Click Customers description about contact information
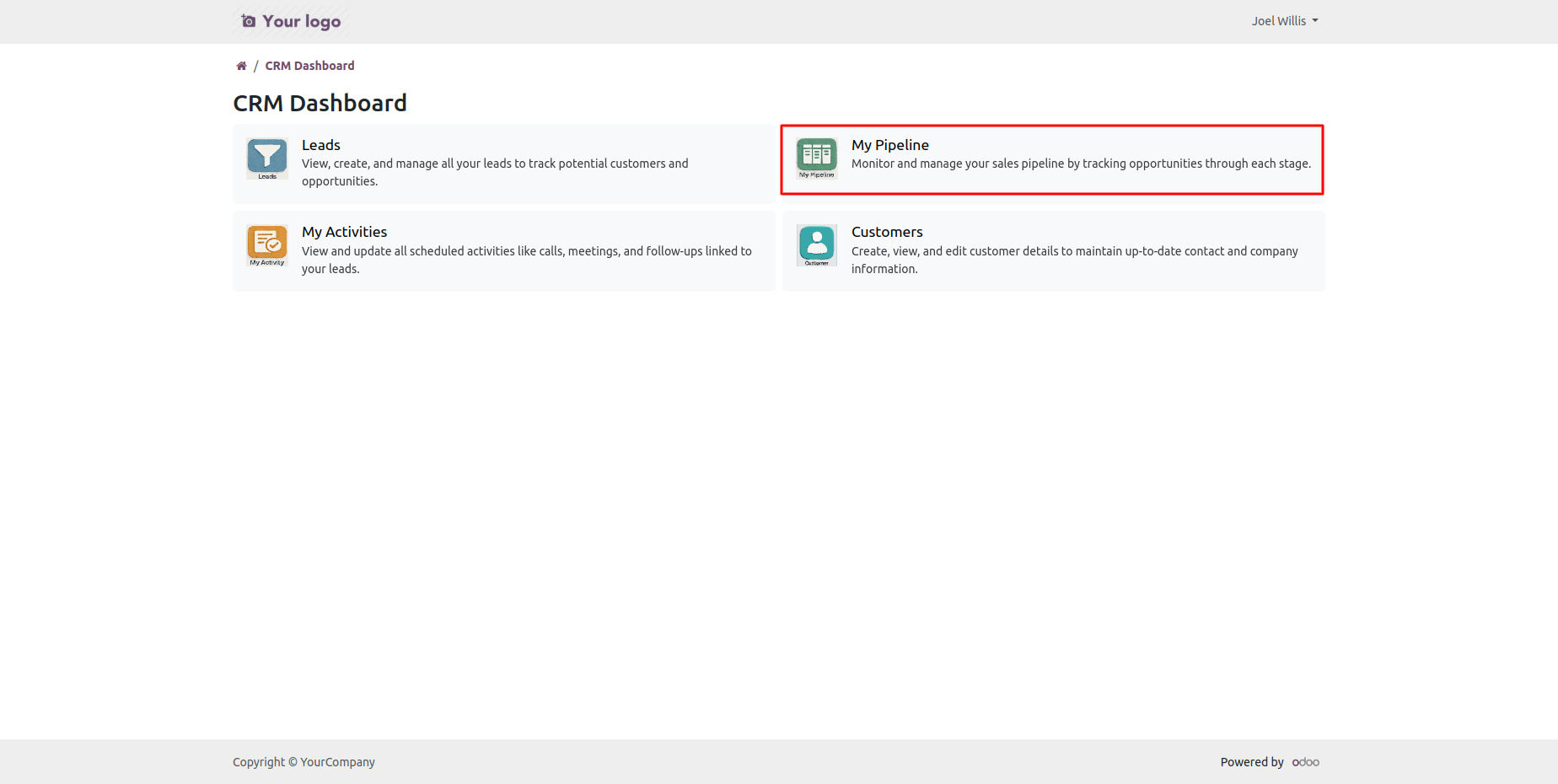Image resolution: width=1558 pixels, height=784 pixels. (1075, 260)
